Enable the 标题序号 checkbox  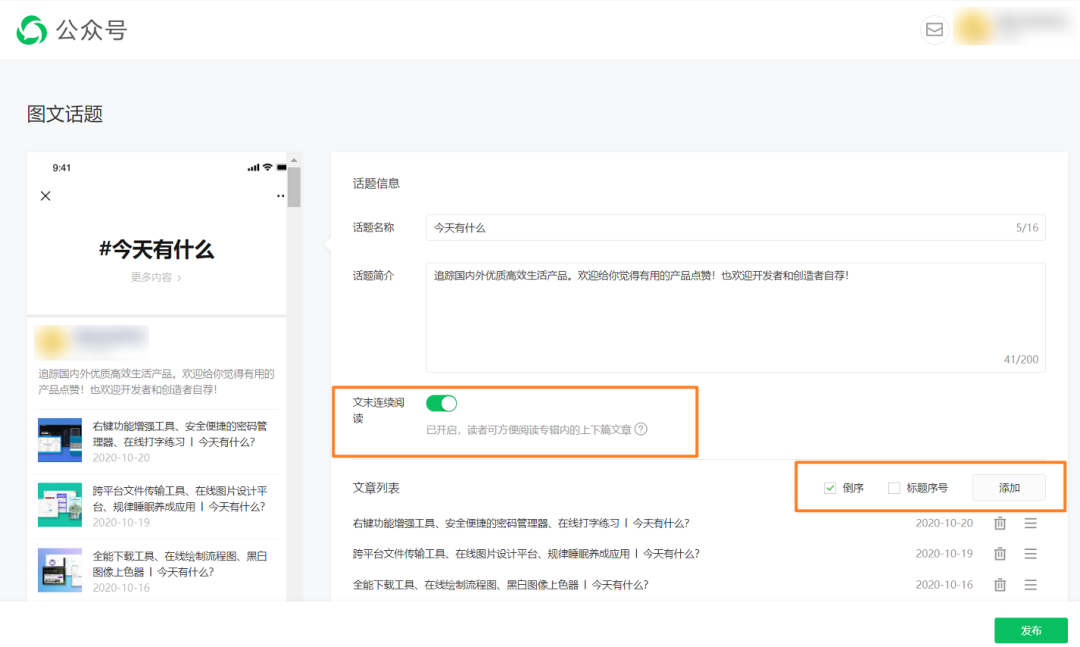point(894,488)
